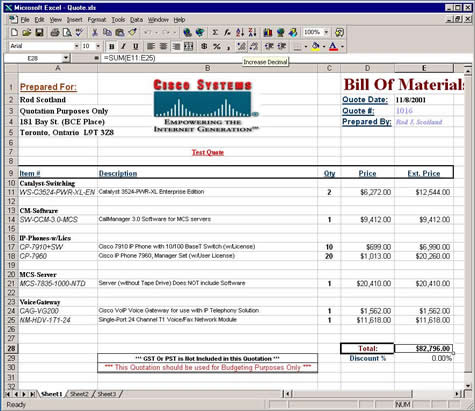Click the Sort Ascending icon
The height and width of the screenshot is (411, 475).
click(x=240, y=32)
